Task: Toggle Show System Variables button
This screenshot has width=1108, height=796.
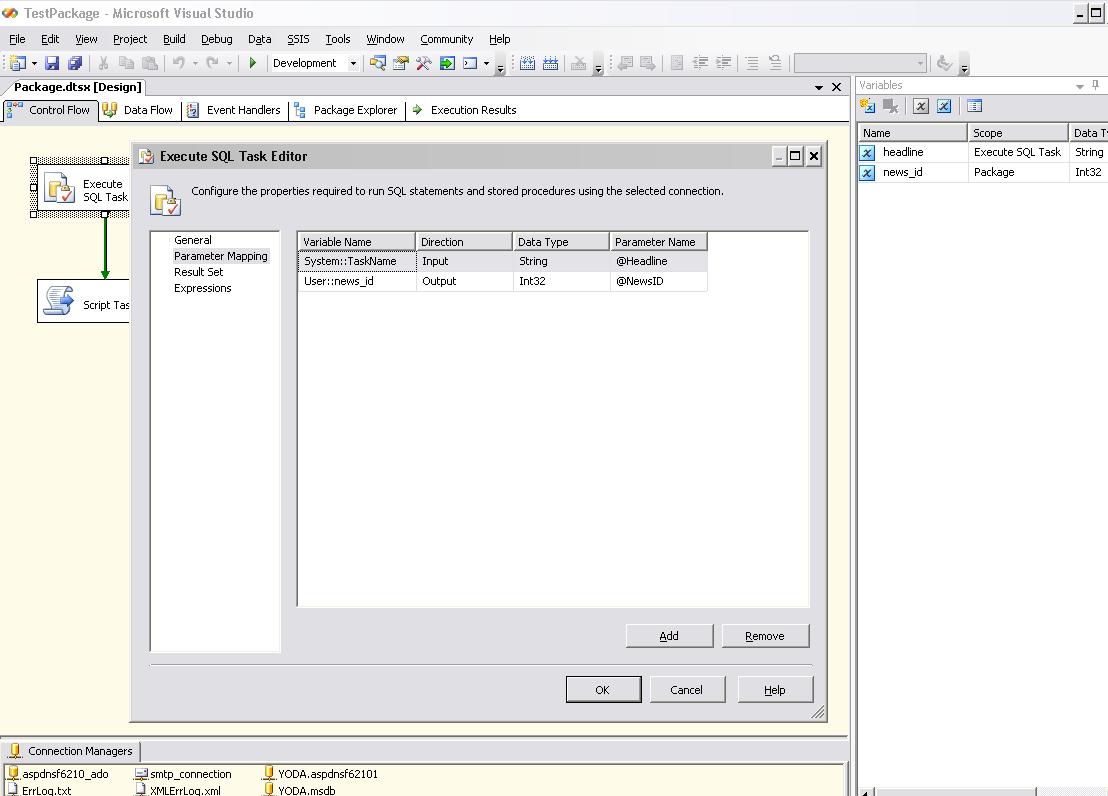Action: click(921, 106)
